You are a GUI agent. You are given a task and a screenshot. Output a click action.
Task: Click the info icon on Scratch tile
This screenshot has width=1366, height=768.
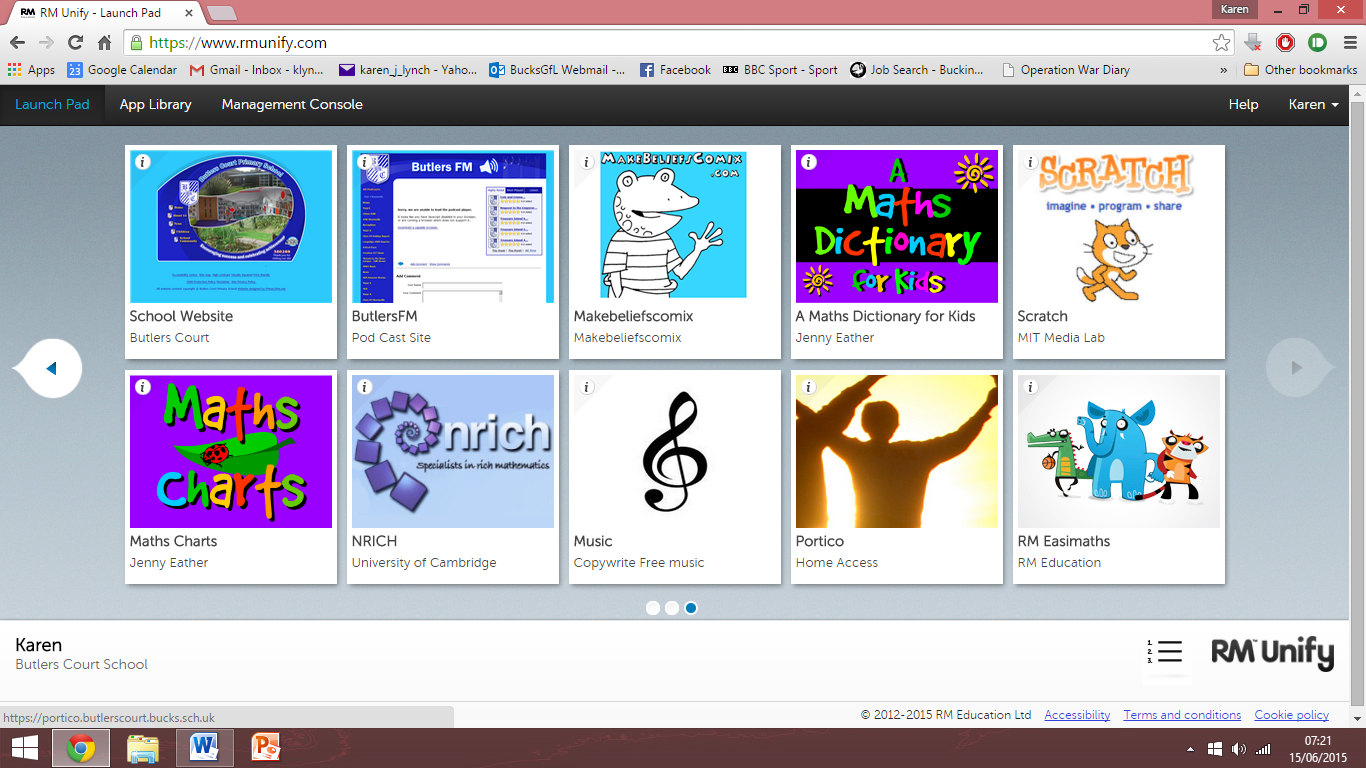point(1031,162)
